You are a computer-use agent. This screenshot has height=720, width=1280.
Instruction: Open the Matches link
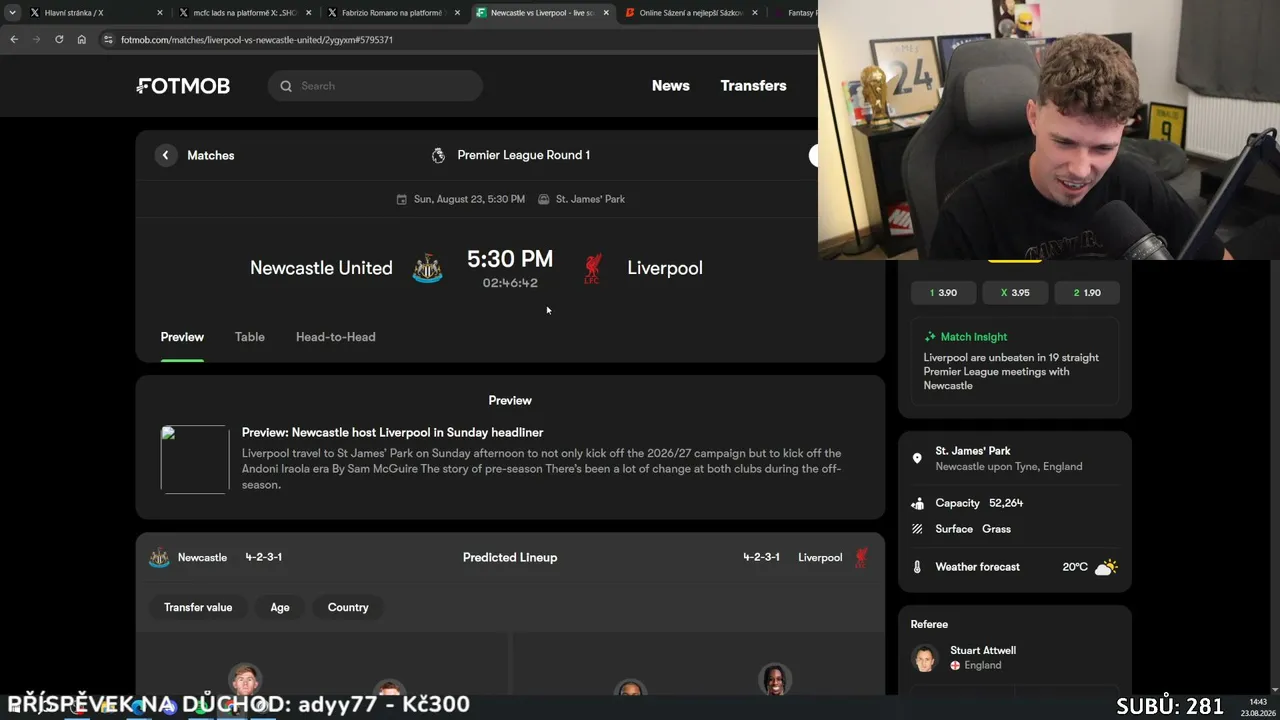pyautogui.click(x=210, y=155)
